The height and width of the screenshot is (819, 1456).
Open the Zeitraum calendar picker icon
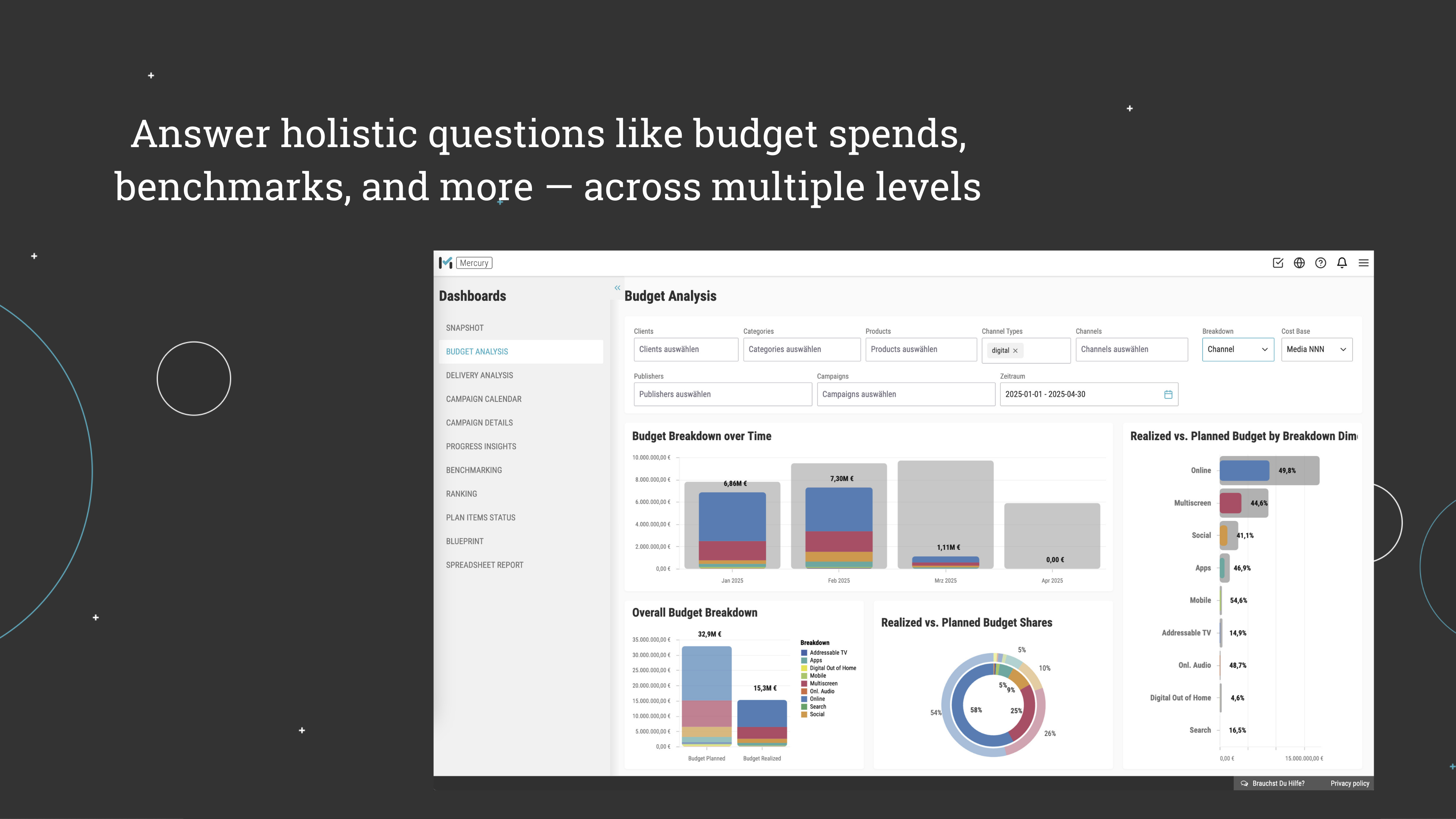click(1168, 394)
